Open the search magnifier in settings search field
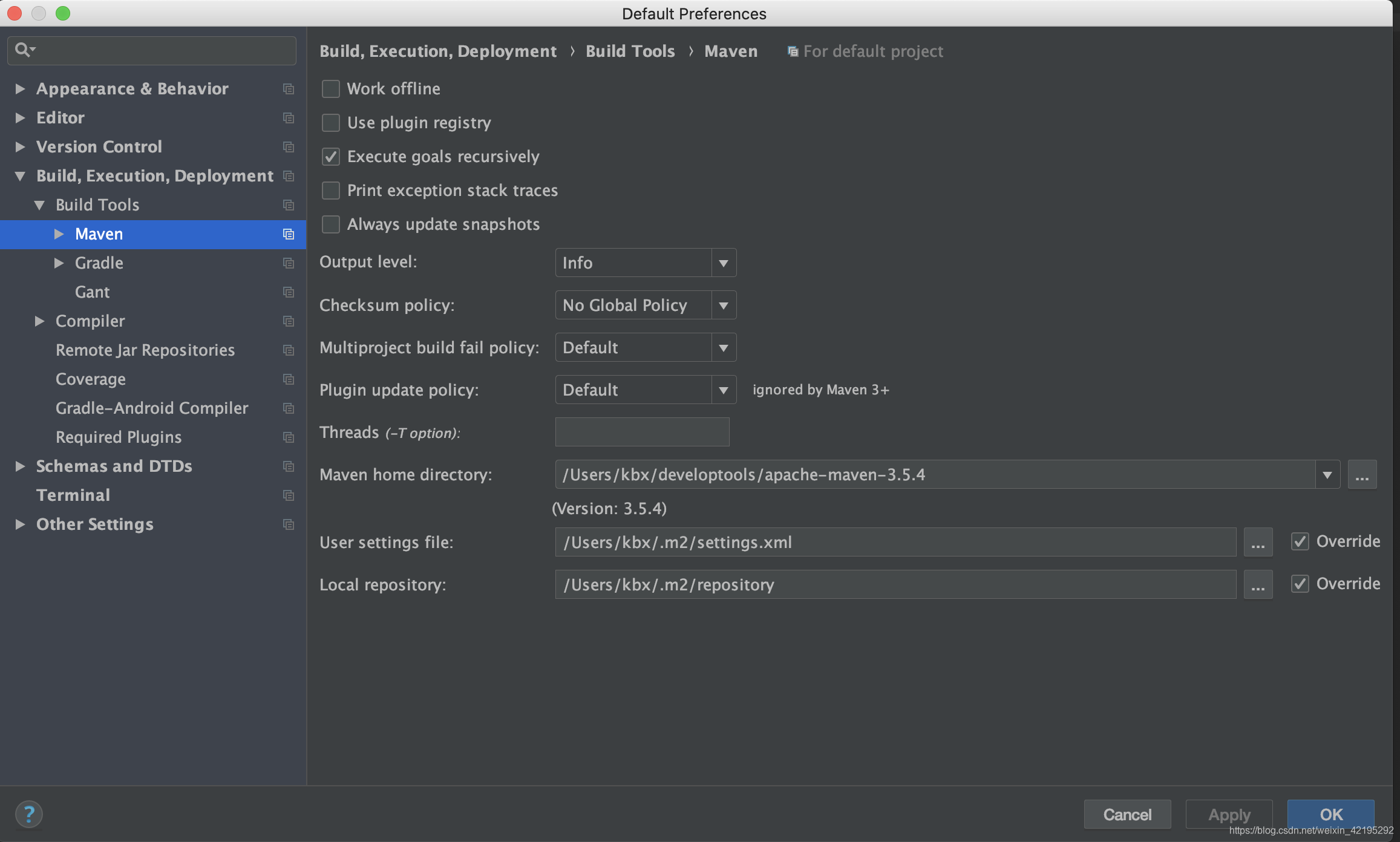 pyautogui.click(x=24, y=50)
